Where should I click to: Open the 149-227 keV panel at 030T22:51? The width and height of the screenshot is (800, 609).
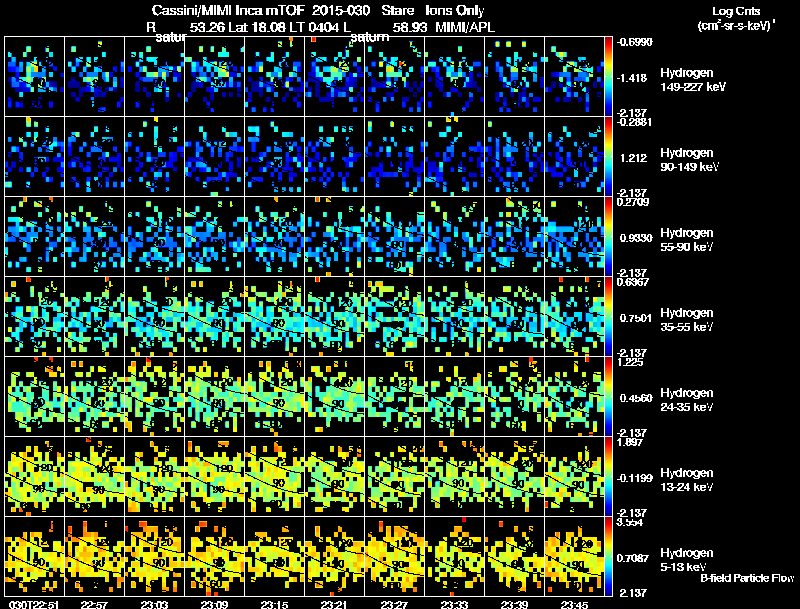pos(34,76)
